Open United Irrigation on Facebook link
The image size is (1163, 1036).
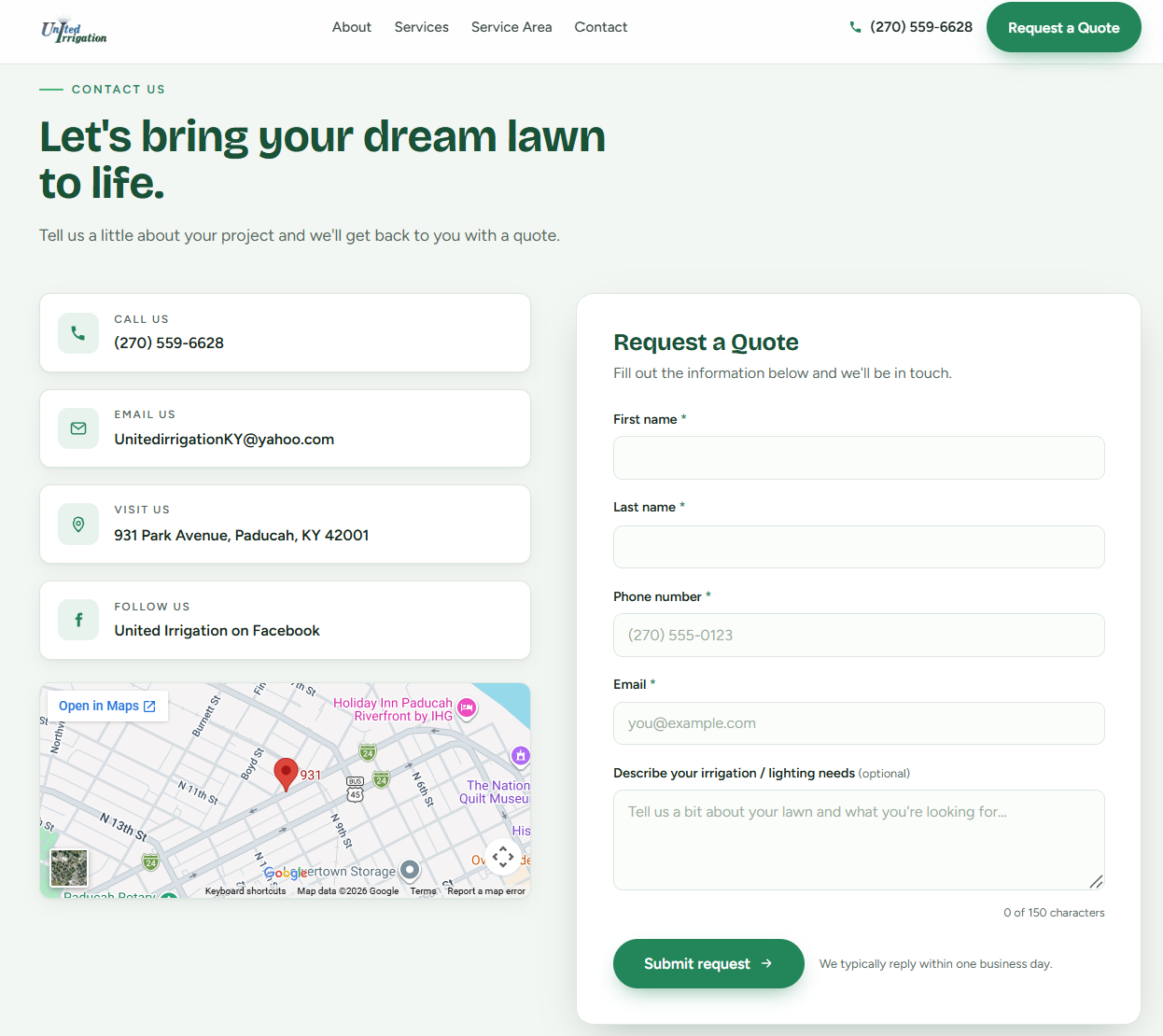click(217, 631)
